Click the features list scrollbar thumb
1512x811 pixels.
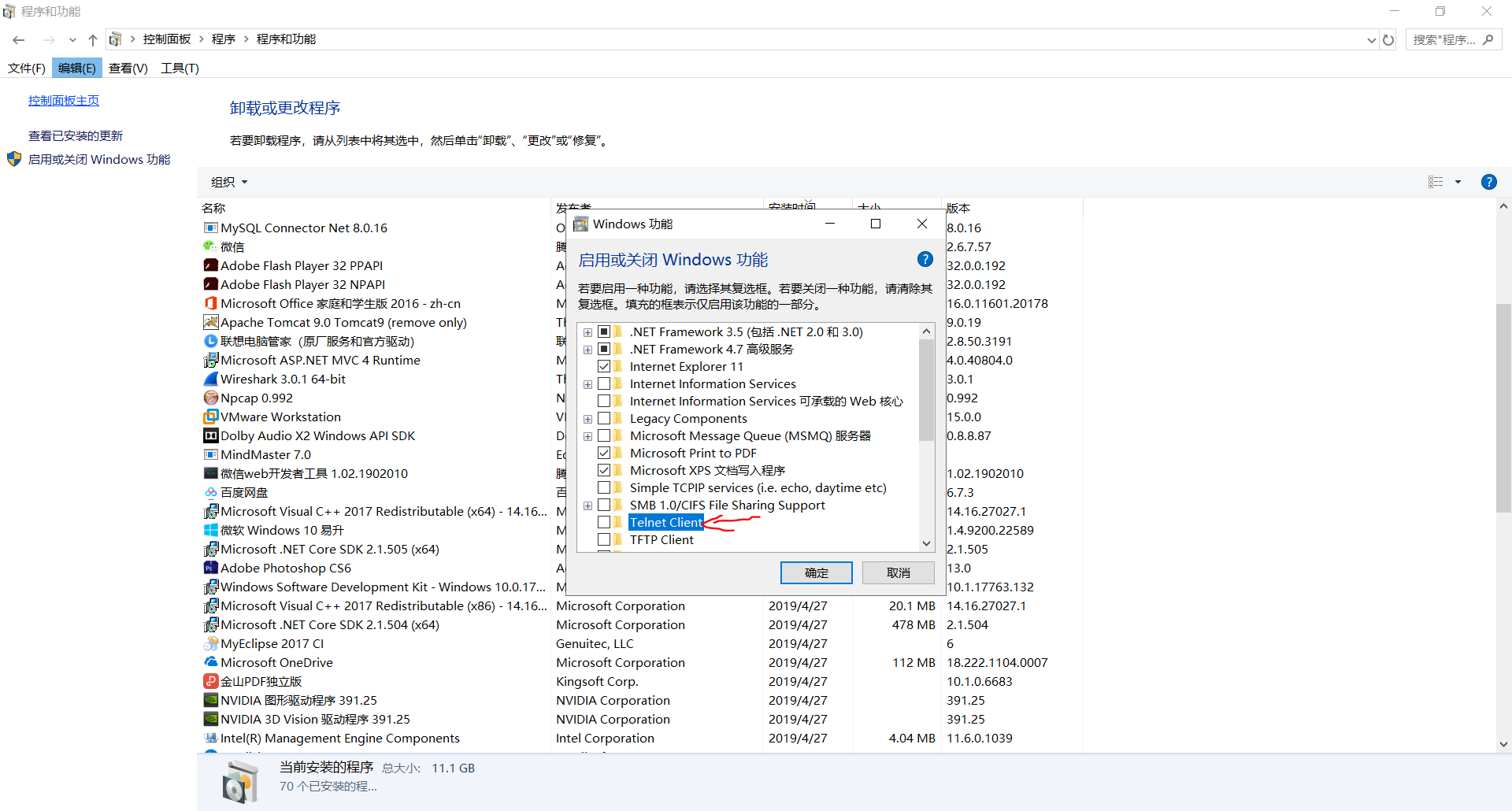(x=926, y=391)
